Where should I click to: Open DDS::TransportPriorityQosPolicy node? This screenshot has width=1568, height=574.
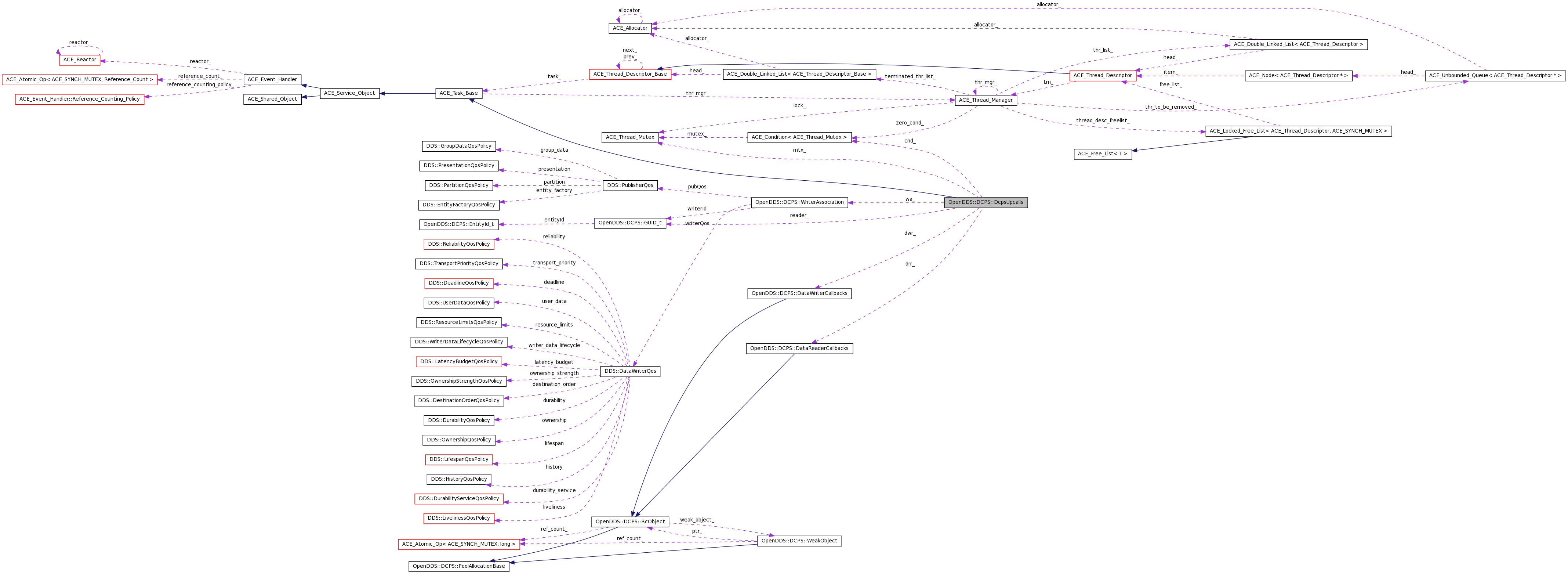point(458,264)
